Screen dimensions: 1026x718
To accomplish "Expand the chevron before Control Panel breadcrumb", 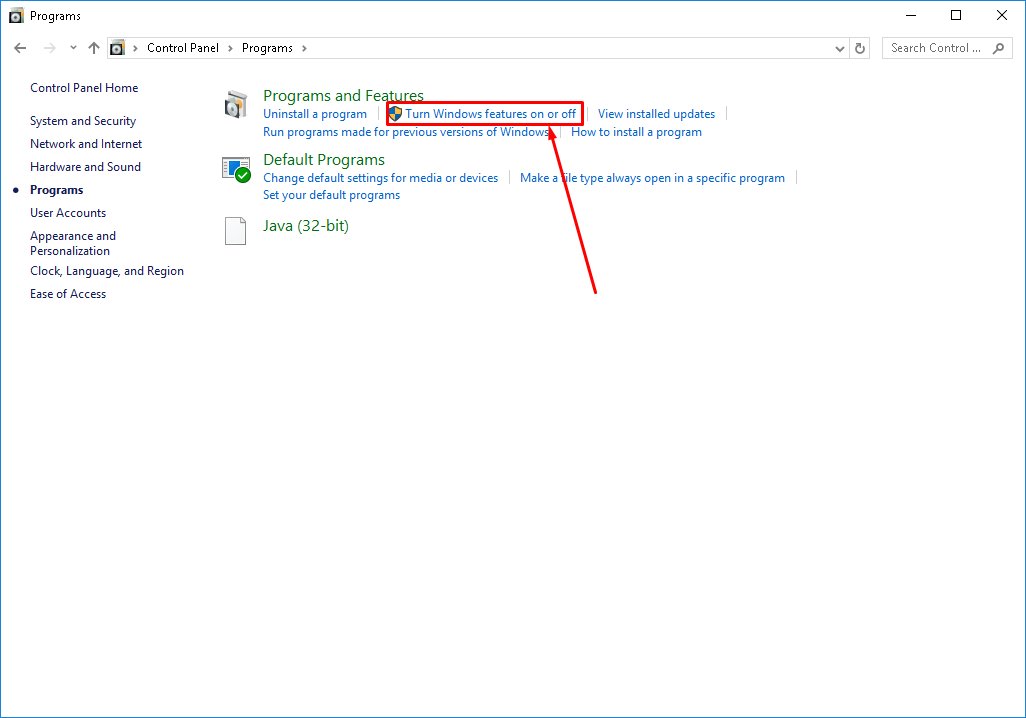I will coord(135,48).
